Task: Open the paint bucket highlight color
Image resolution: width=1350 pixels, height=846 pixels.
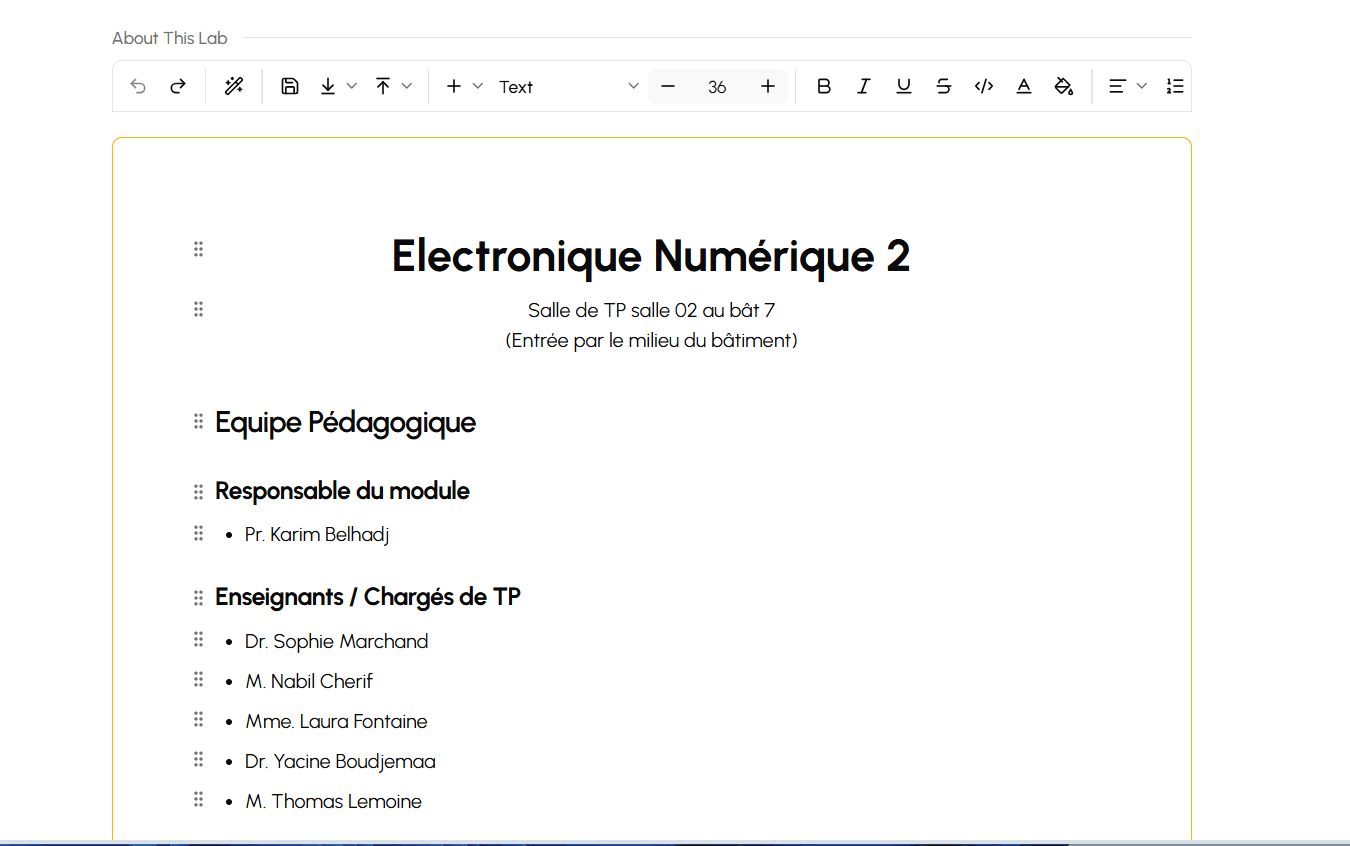Action: point(1064,87)
